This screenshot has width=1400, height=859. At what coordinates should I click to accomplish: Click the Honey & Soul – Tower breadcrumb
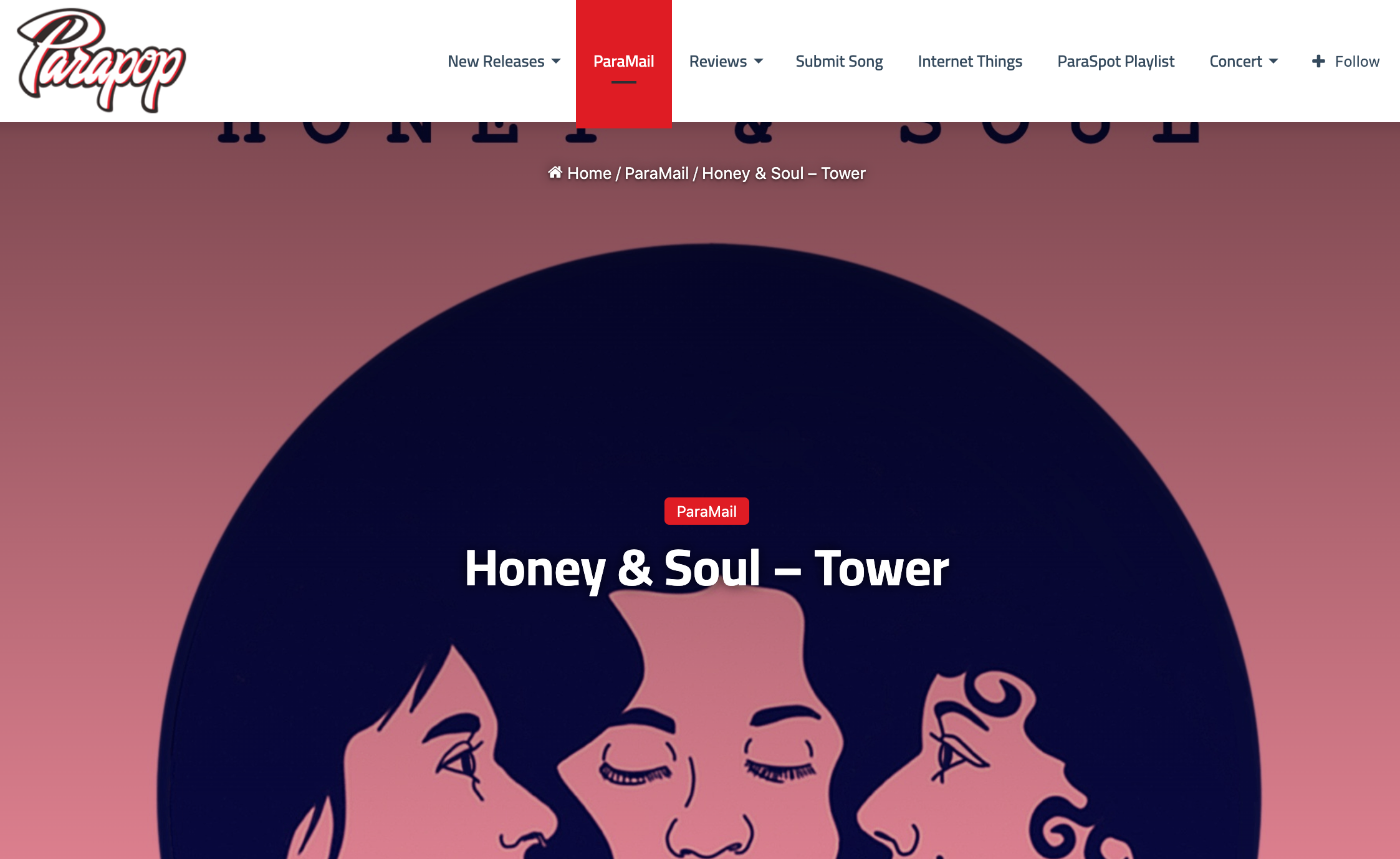tap(784, 173)
